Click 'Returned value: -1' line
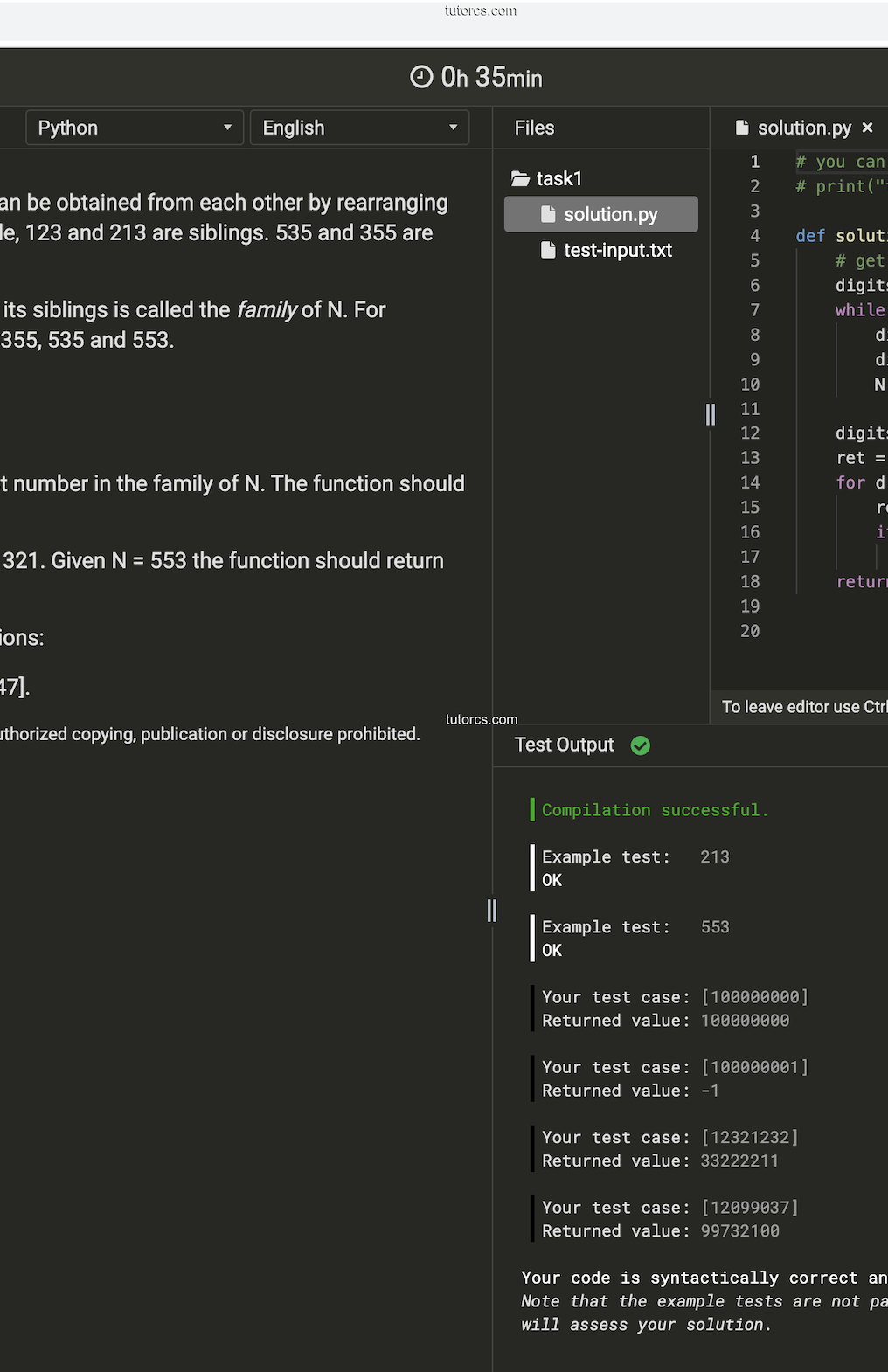The width and height of the screenshot is (888, 1372). click(x=630, y=1091)
